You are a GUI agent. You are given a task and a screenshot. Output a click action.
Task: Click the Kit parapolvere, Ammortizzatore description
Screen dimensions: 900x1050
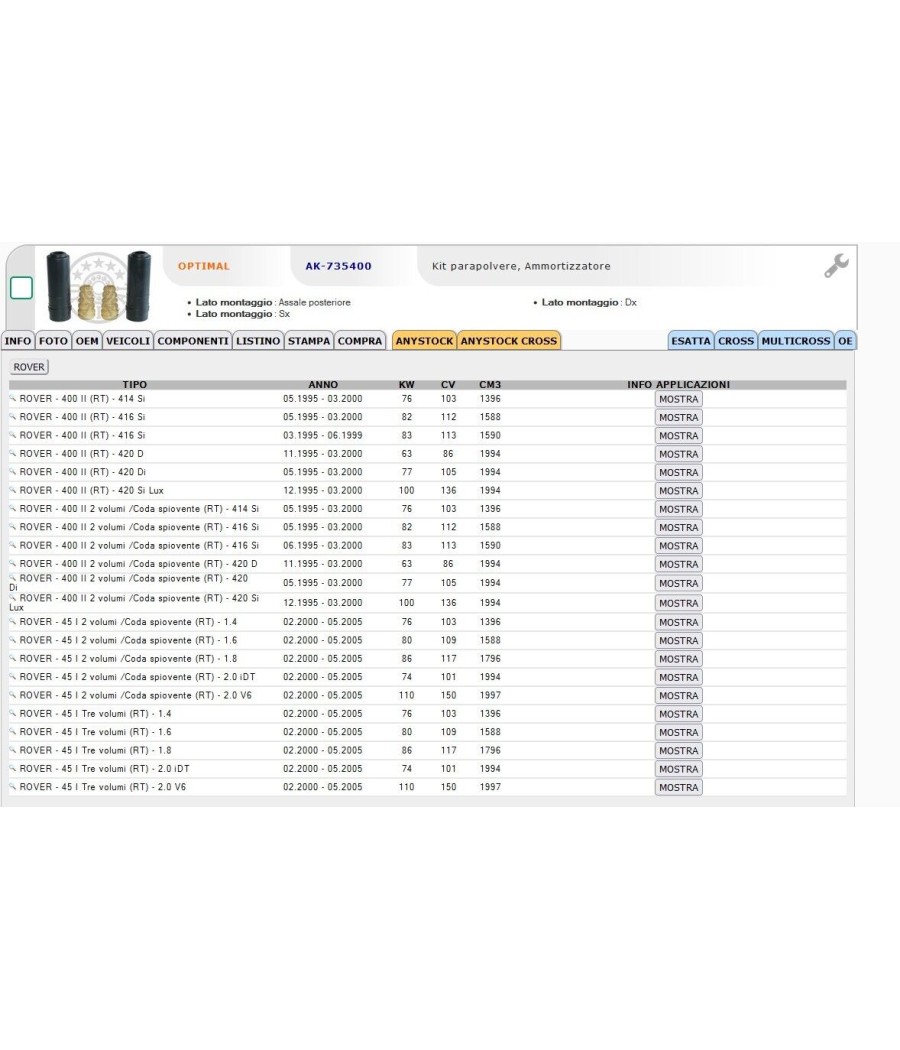521,266
